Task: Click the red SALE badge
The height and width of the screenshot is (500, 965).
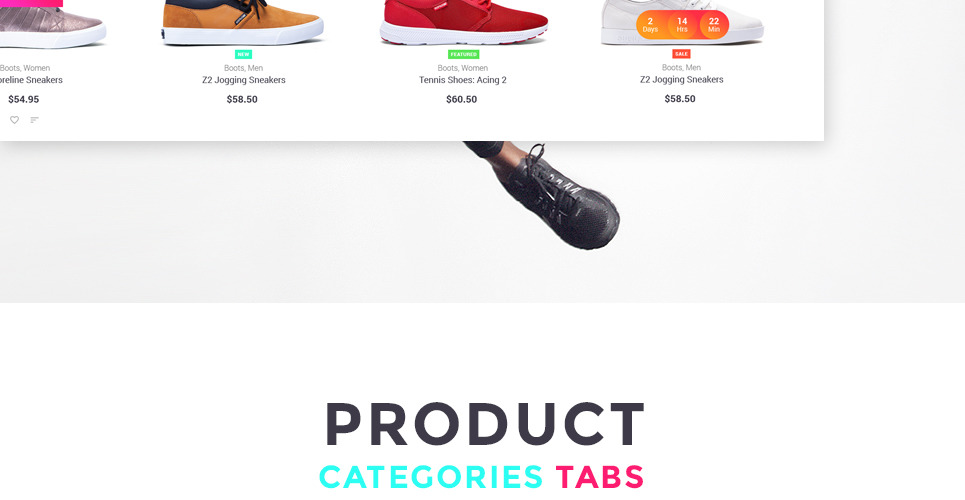Action: tap(681, 54)
